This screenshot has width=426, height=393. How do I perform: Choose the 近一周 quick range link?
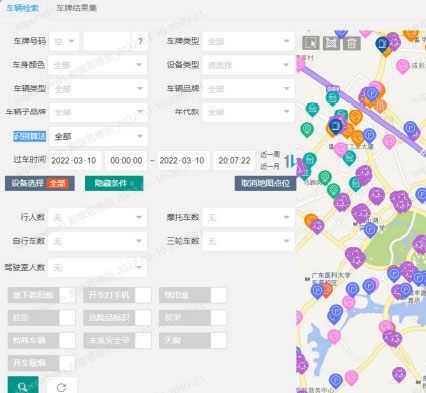click(x=270, y=155)
